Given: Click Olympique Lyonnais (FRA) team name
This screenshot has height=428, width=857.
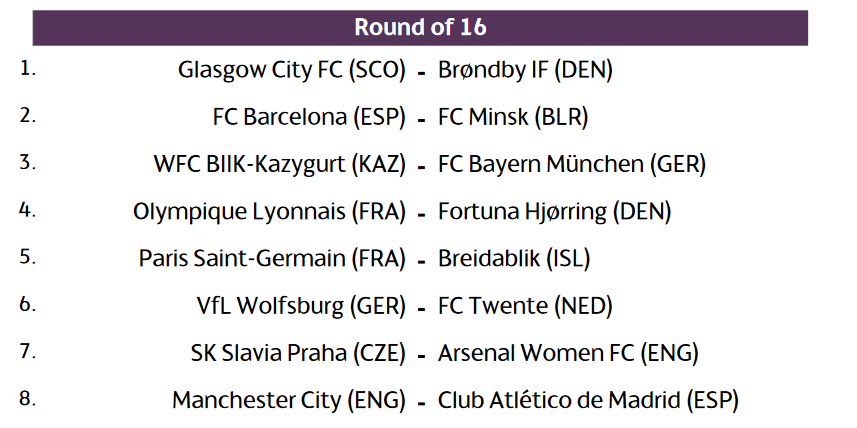Looking at the screenshot, I should pos(269,211).
